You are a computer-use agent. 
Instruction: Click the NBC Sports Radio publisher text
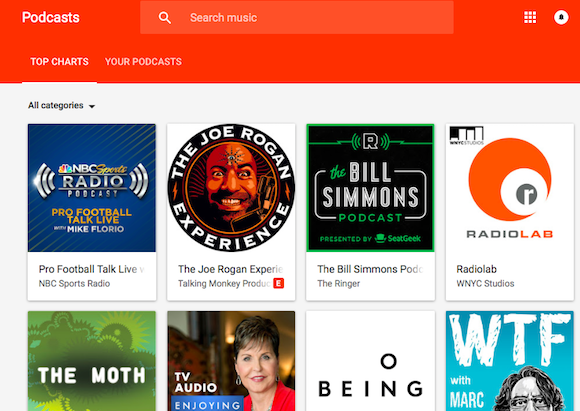click(x=74, y=283)
